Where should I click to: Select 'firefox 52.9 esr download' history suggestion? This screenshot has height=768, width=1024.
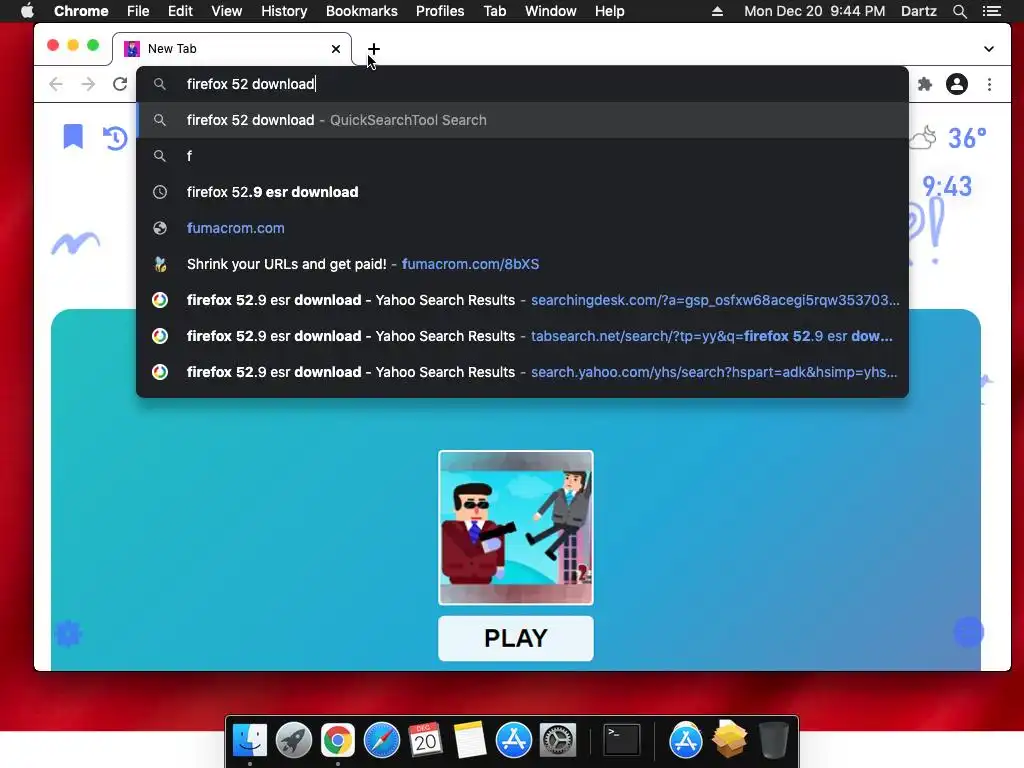point(522,192)
